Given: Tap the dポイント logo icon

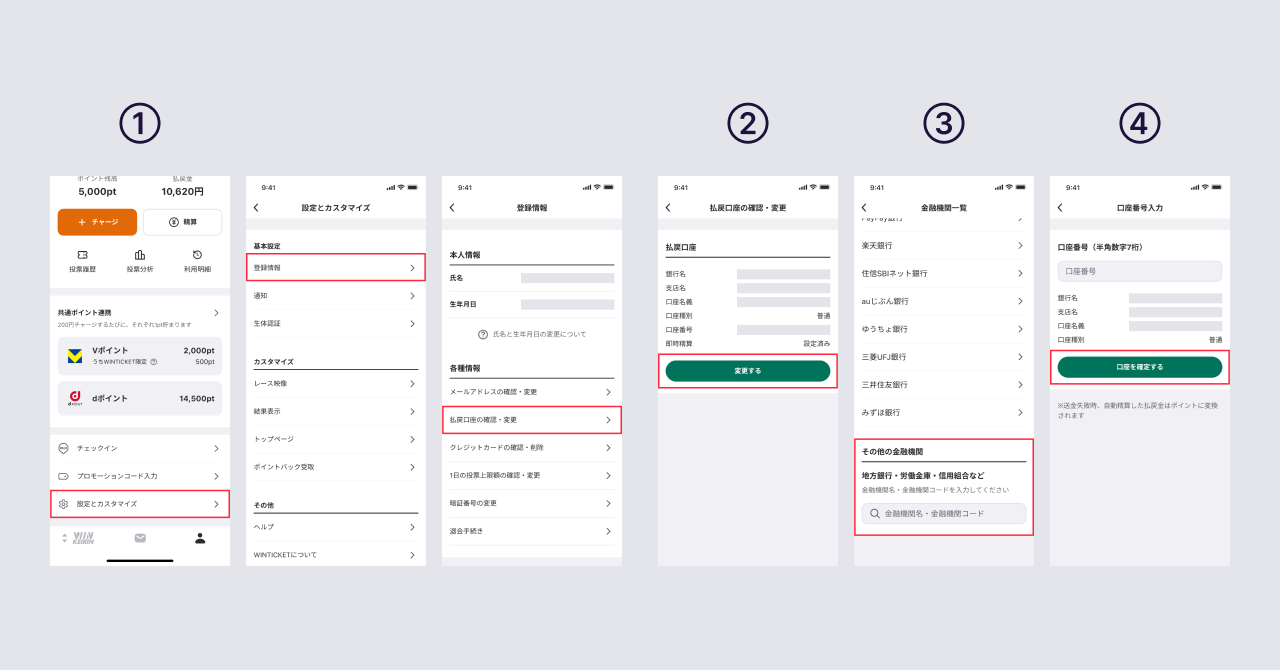Looking at the screenshot, I should click(75, 398).
